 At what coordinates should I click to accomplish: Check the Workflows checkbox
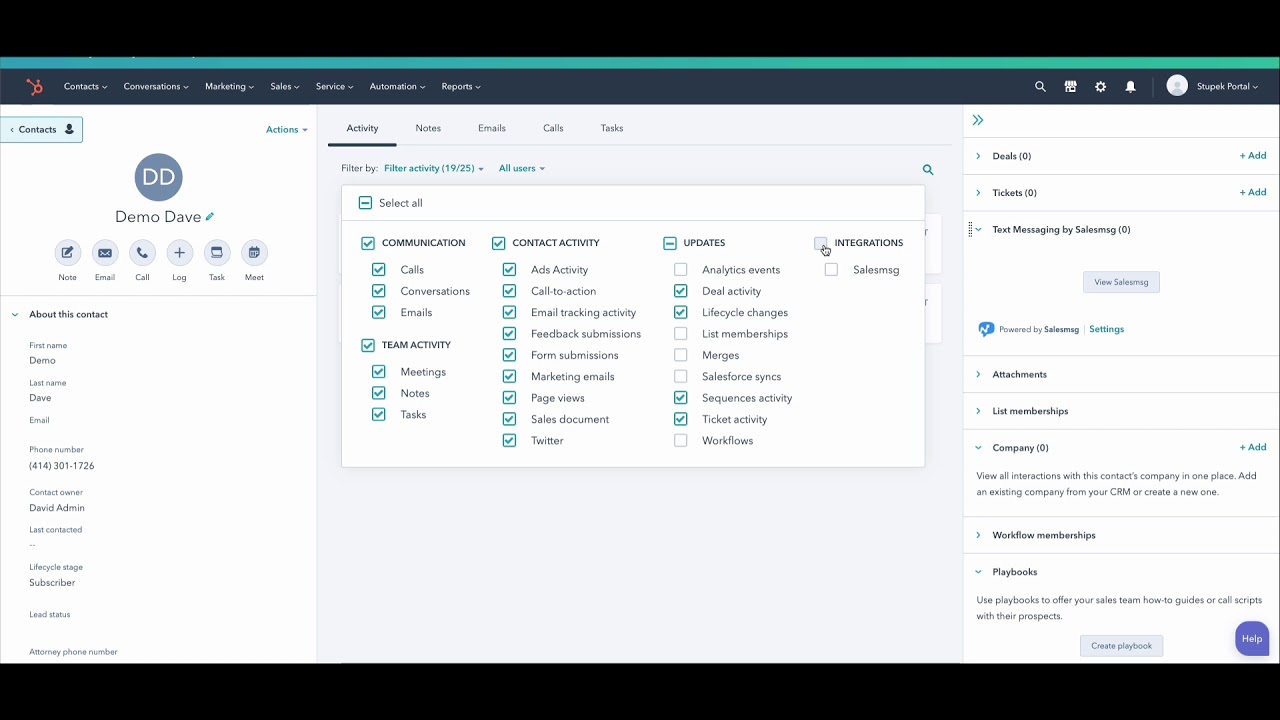point(681,441)
